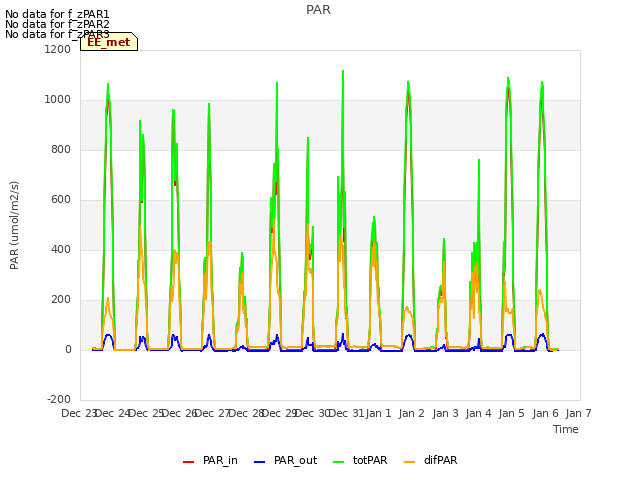Click the Jan 6 x-axis tick label
Screen dimensions: 640x480
[x=545, y=413]
